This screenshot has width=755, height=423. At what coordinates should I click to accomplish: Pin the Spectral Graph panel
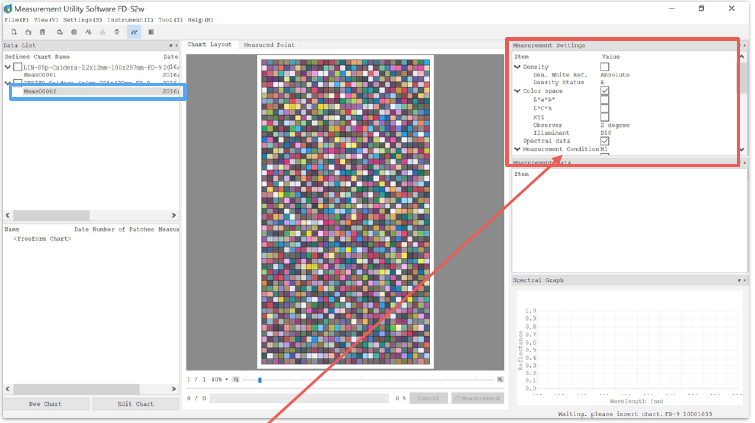point(739,280)
